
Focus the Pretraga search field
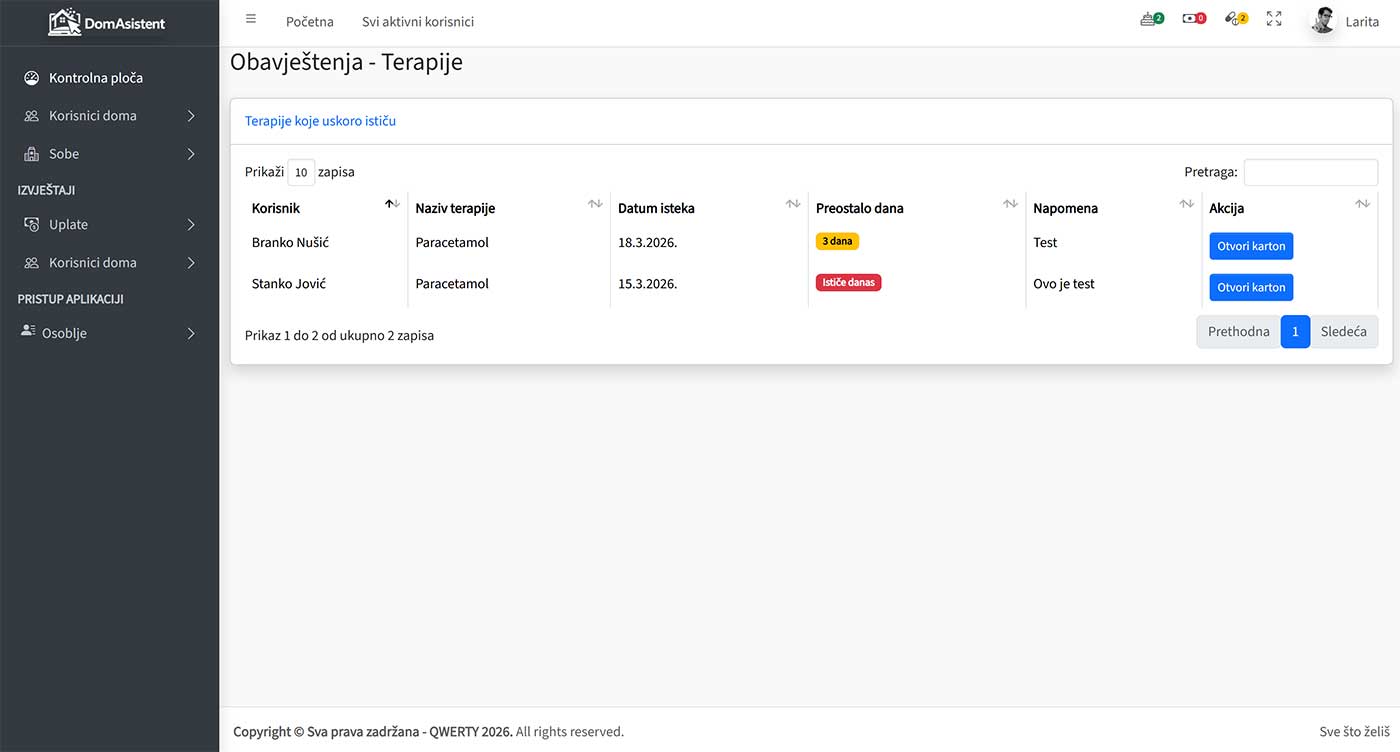(1310, 172)
